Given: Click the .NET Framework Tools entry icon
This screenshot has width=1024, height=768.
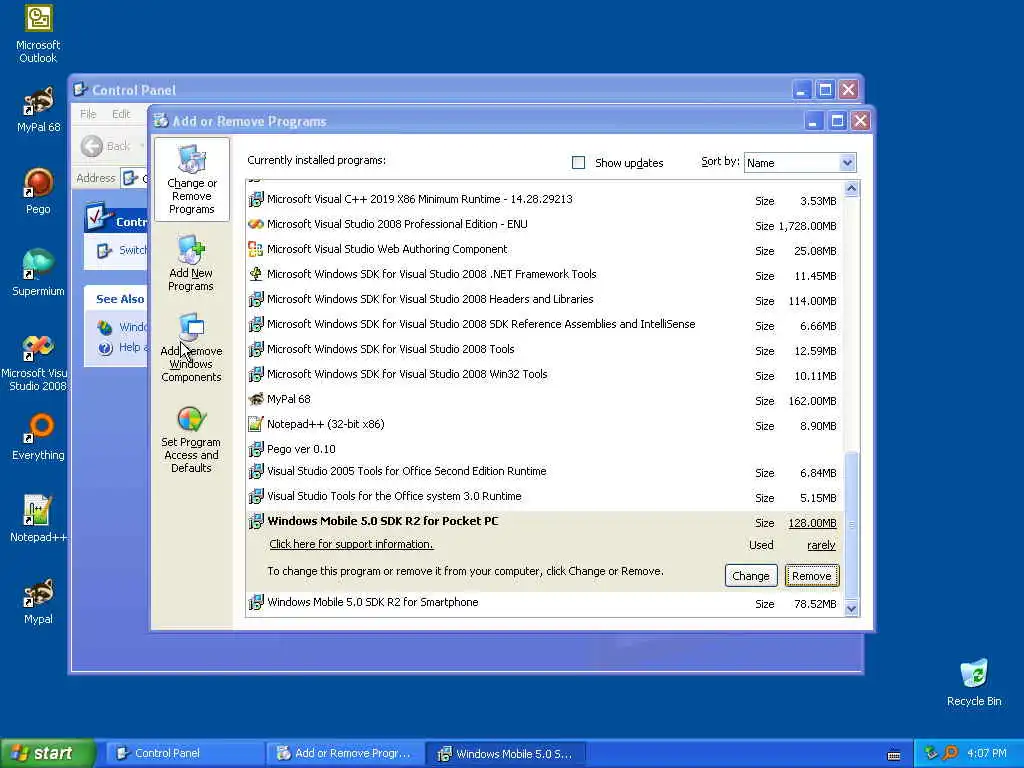Looking at the screenshot, I should coord(256,274).
